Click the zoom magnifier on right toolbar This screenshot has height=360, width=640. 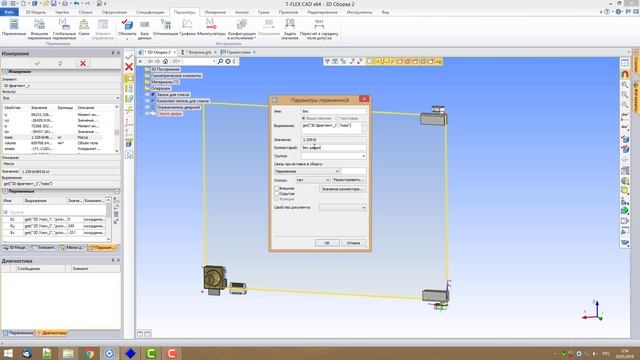point(625,84)
